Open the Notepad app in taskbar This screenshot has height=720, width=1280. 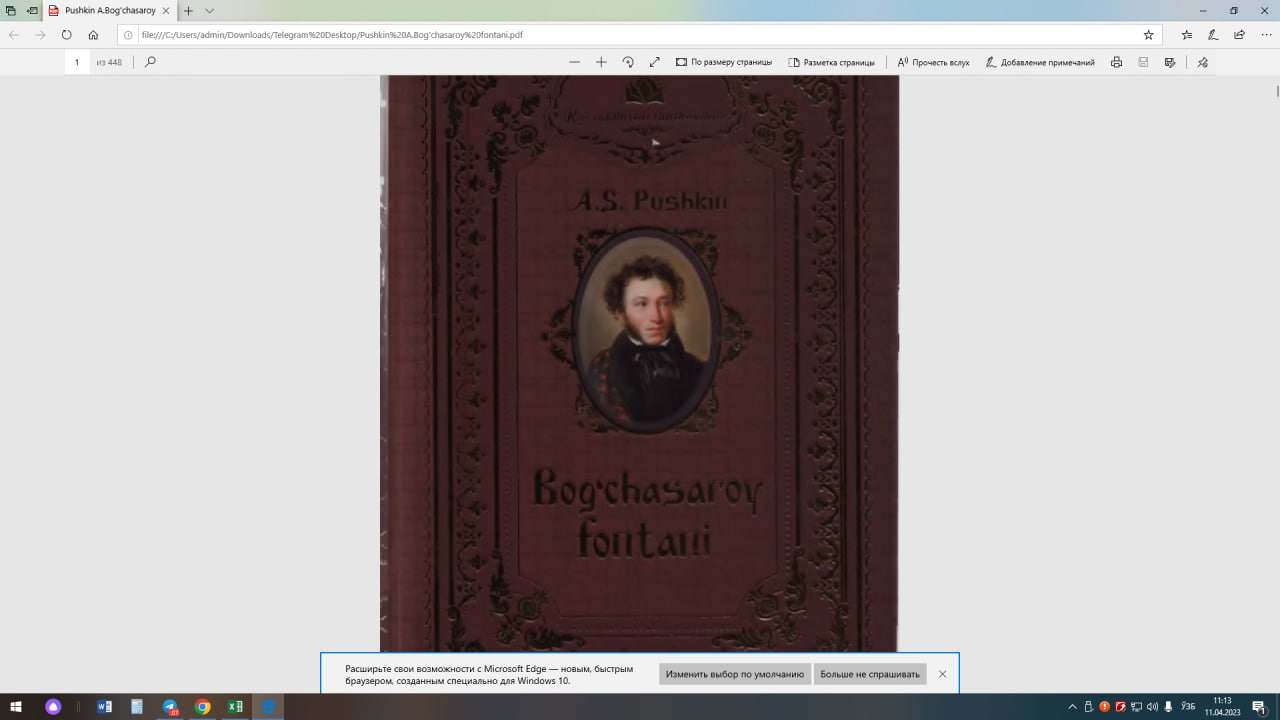point(137,707)
